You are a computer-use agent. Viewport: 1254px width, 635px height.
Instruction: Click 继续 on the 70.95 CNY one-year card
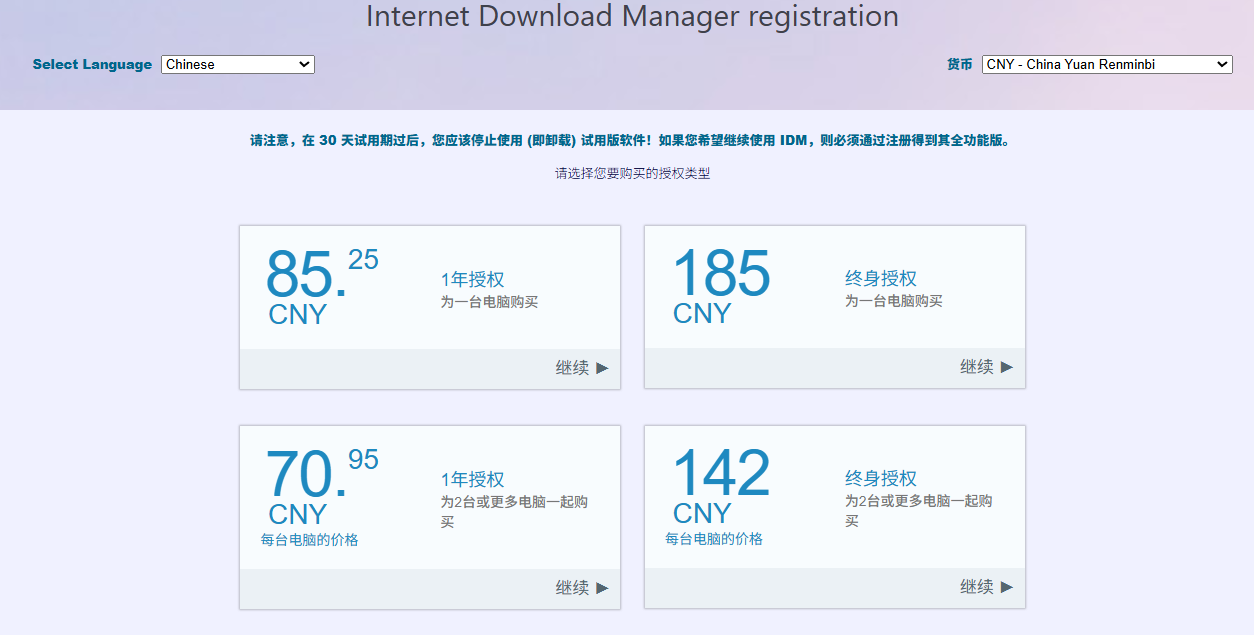coord(582,588)
